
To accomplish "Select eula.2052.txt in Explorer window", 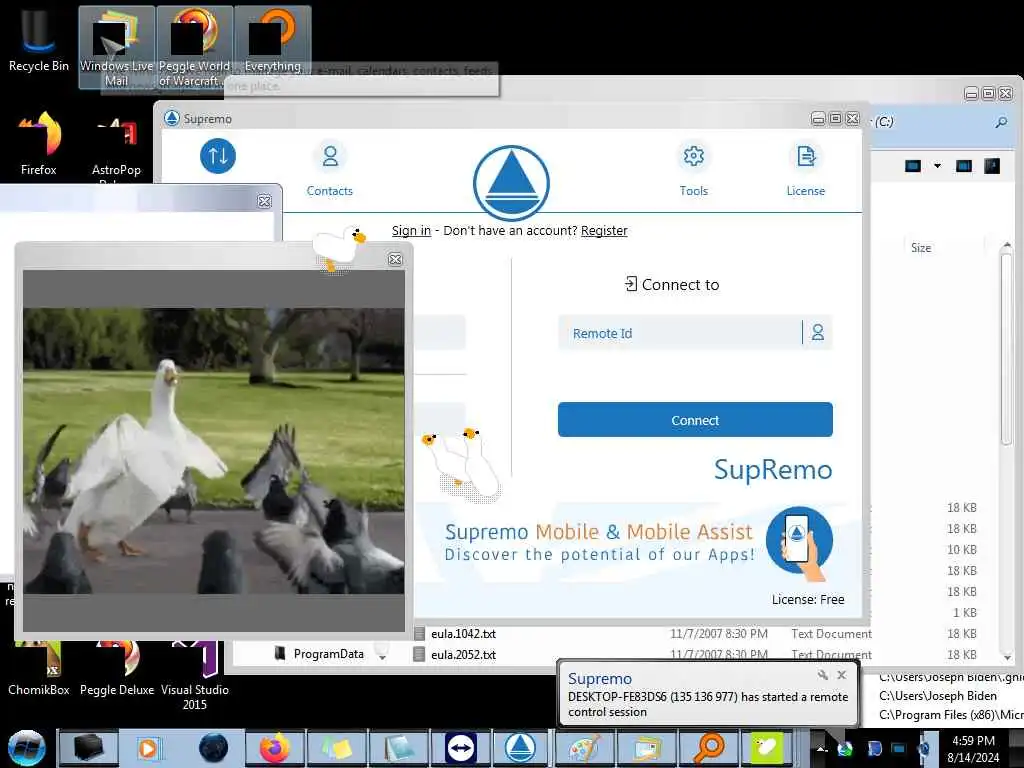I will point(463,654).
